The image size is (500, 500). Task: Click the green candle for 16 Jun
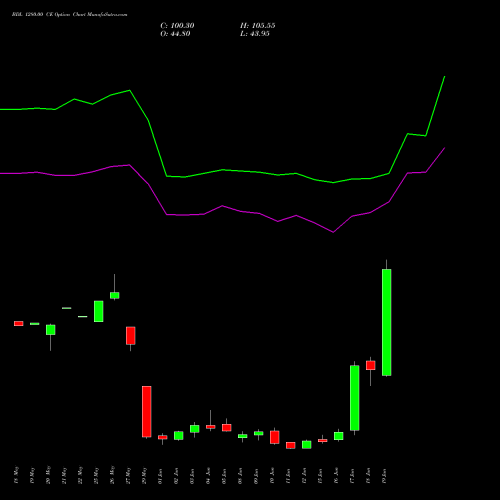[339, 436]
